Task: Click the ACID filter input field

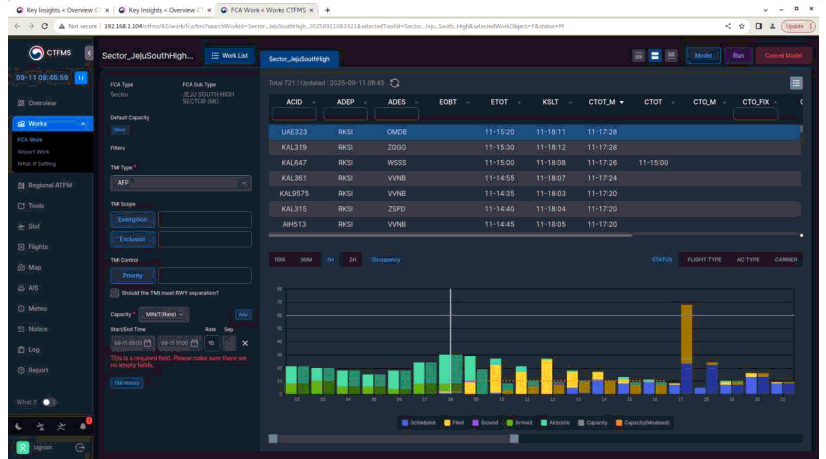Action: click(294, 113)
